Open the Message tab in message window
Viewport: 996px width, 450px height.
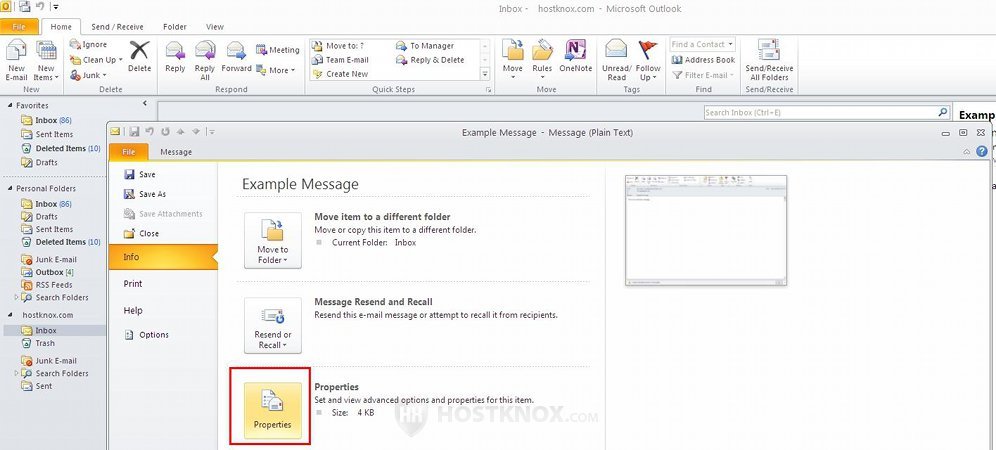coord(176,152)
